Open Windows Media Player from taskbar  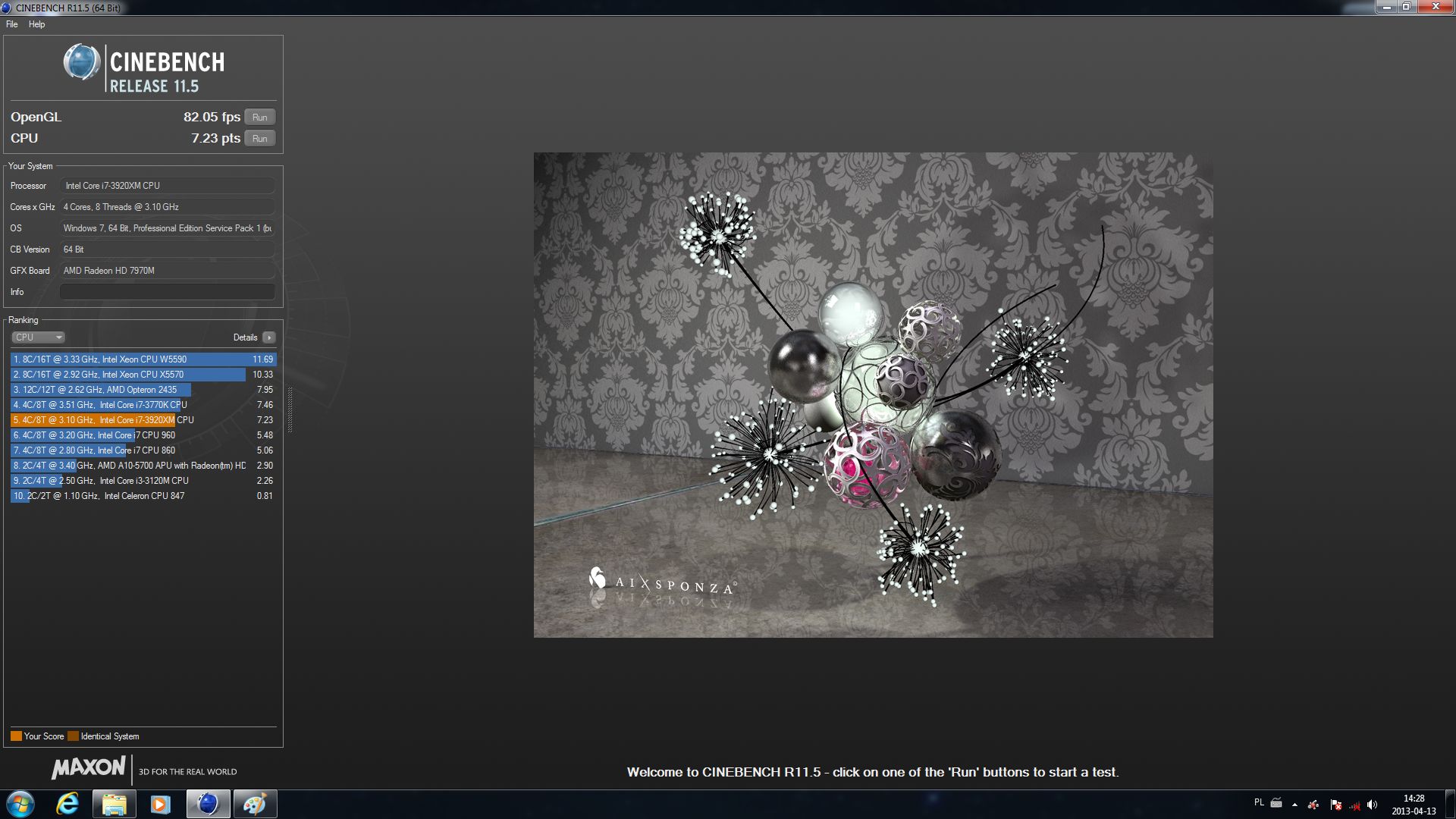click(x=160, y=804)
